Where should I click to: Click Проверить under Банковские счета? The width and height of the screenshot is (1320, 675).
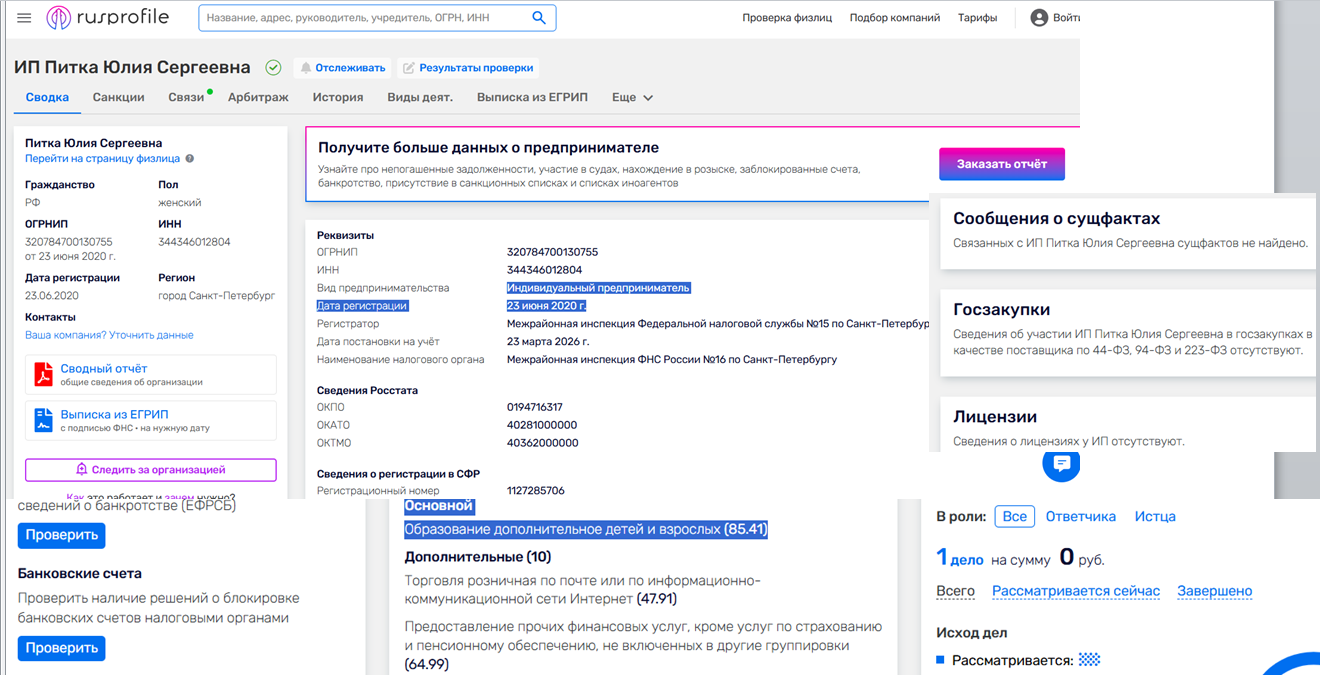[61, 648]
